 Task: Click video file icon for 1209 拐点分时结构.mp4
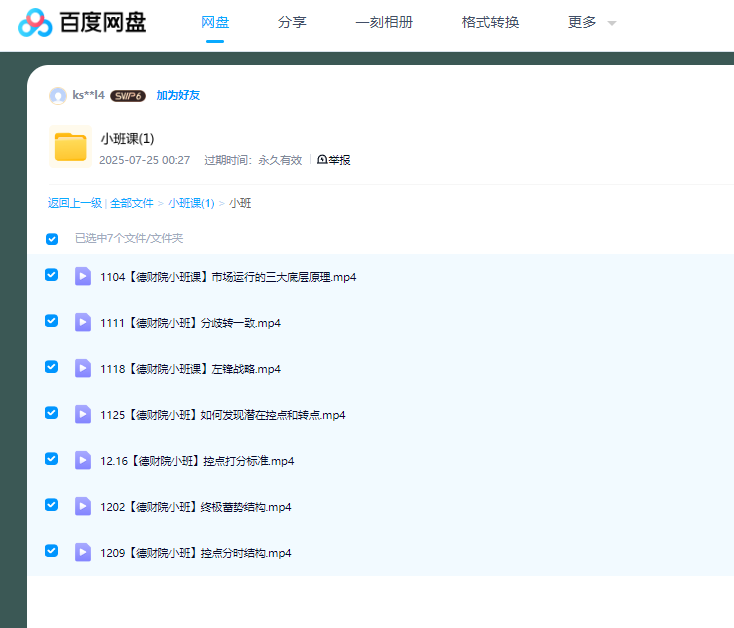(83, 552)
